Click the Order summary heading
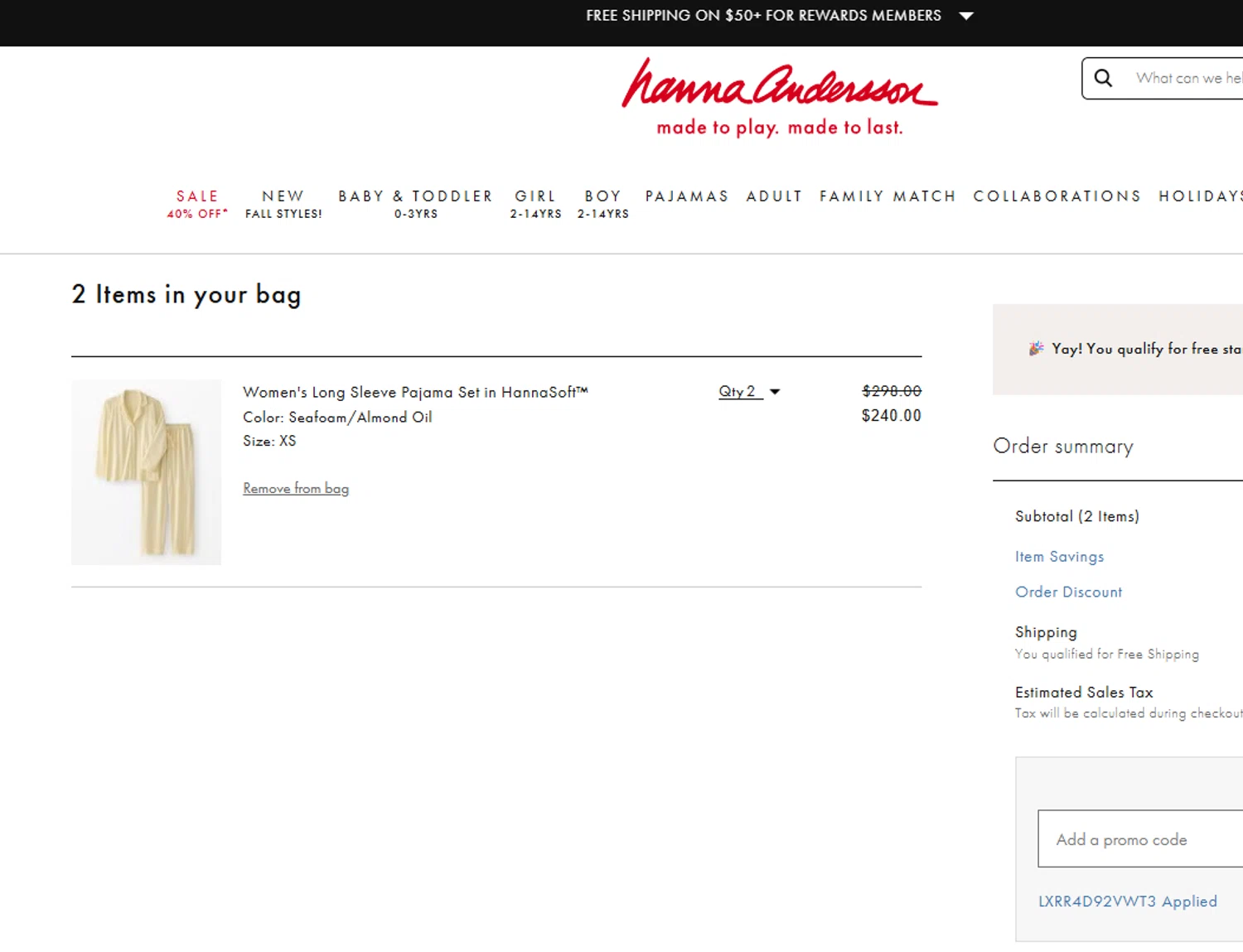Image resolution: width=1243 pixels, height=952 pixels. click(x=1063, y=447)
